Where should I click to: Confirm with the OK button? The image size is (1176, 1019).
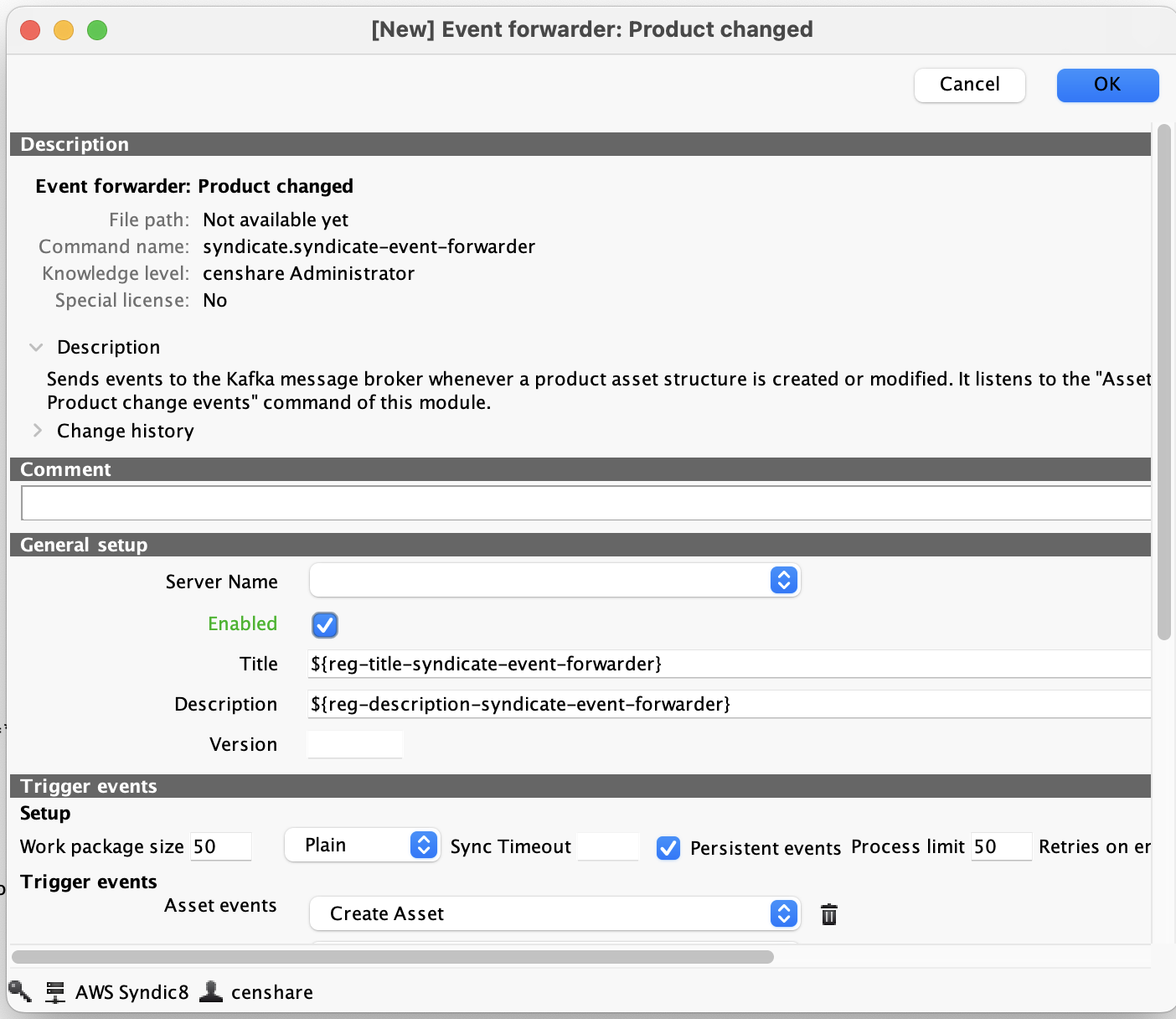pos(1106,85)
